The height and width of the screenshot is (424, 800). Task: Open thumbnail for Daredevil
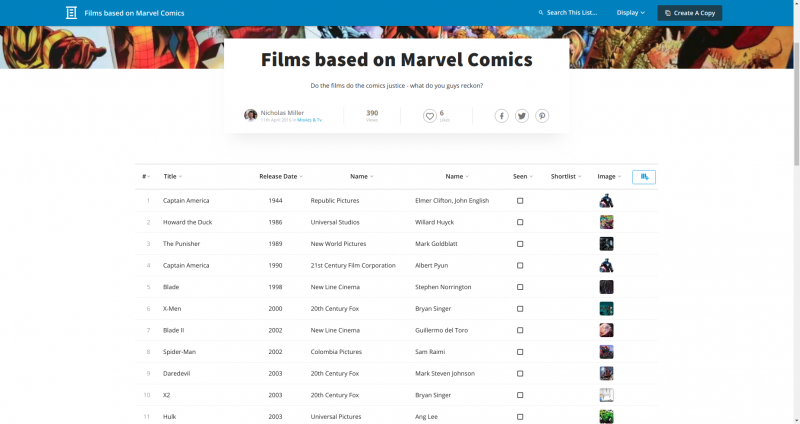click(606, 373)
